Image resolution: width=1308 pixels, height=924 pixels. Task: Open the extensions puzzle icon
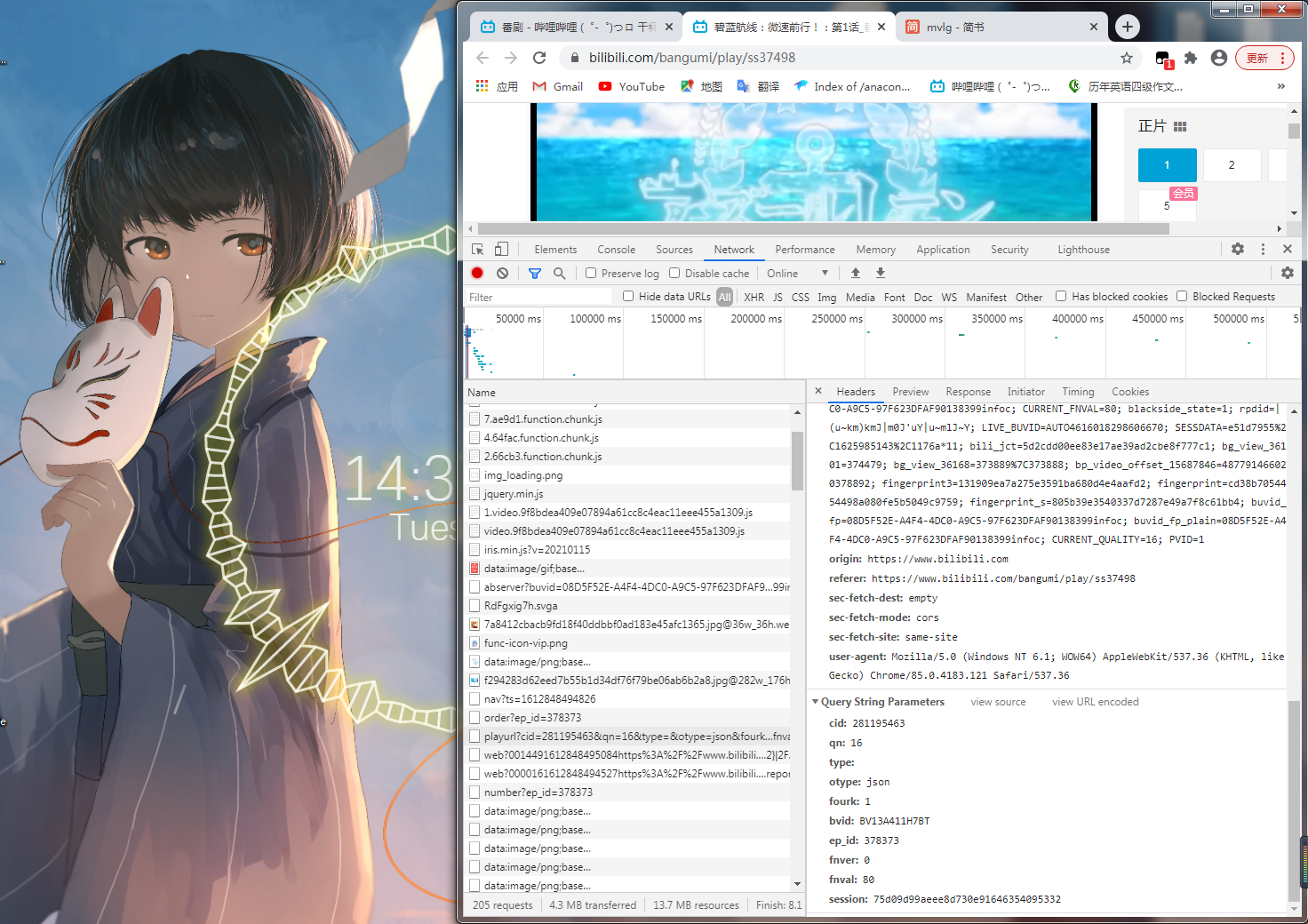pyautogui.click(x=1191, y=58)
